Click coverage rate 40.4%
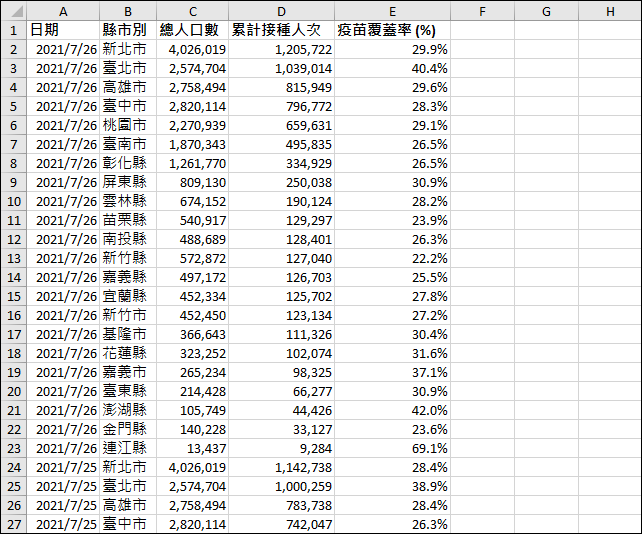The width and height of the screenshot is (642, 534). [x=392, y=68]
